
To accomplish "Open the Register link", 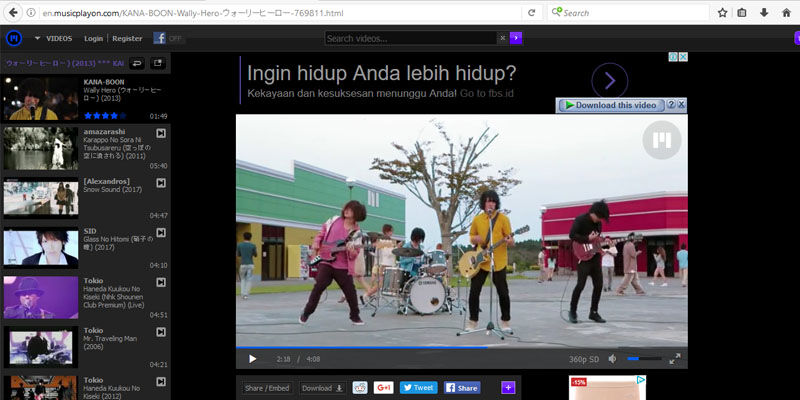I will point(127,38).
